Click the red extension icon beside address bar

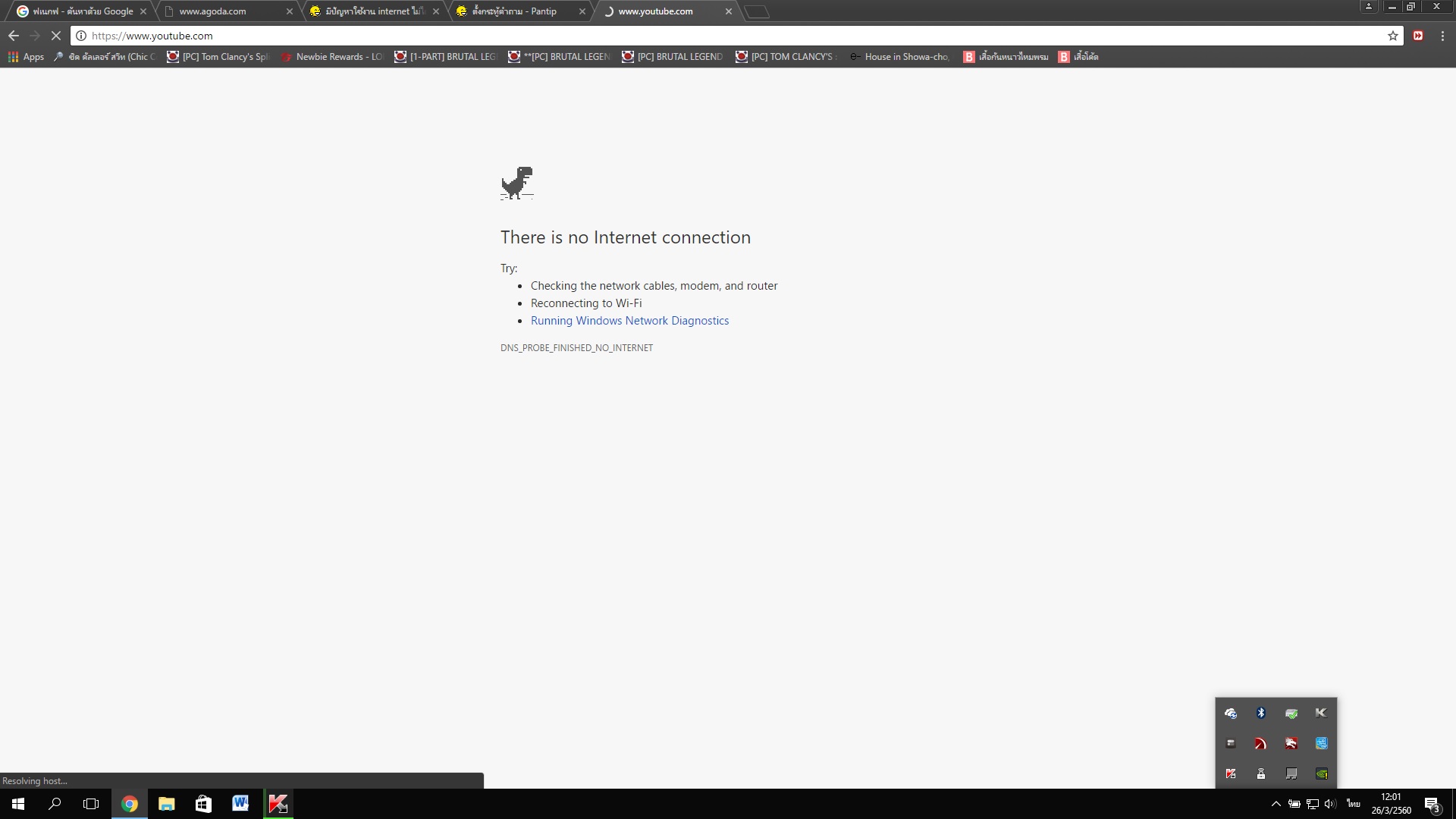pos(1418,36)
